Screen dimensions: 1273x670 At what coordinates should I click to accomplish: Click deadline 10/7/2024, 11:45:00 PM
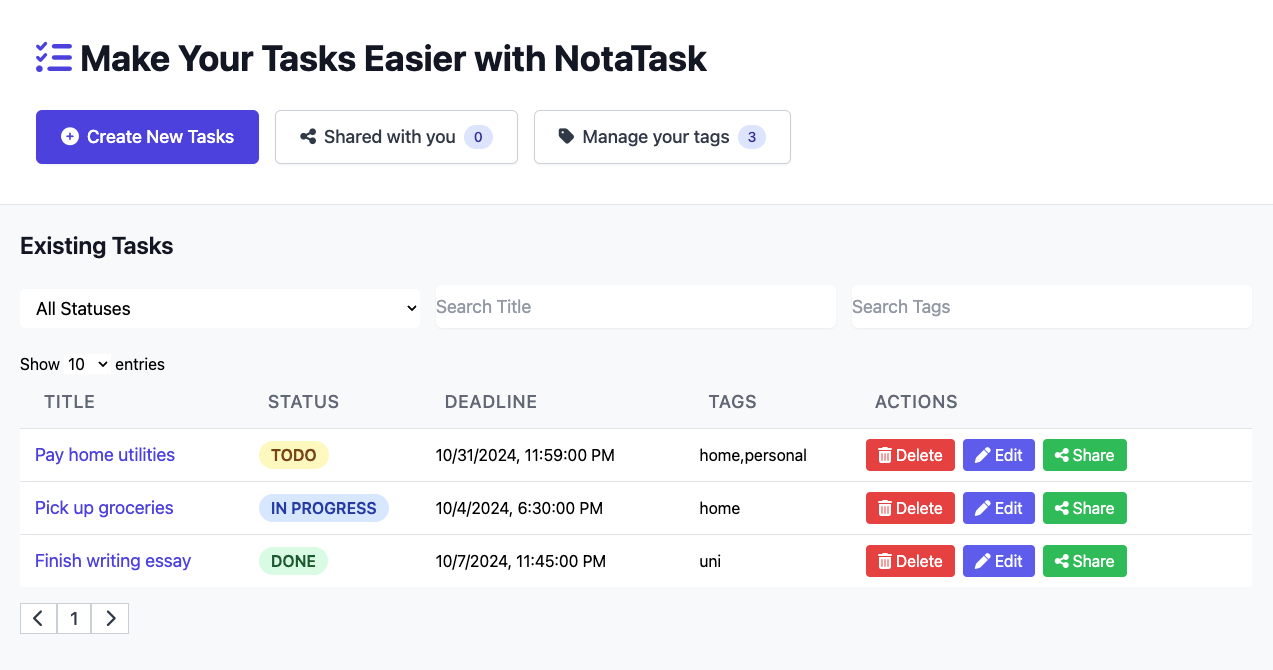pos(521,561)
